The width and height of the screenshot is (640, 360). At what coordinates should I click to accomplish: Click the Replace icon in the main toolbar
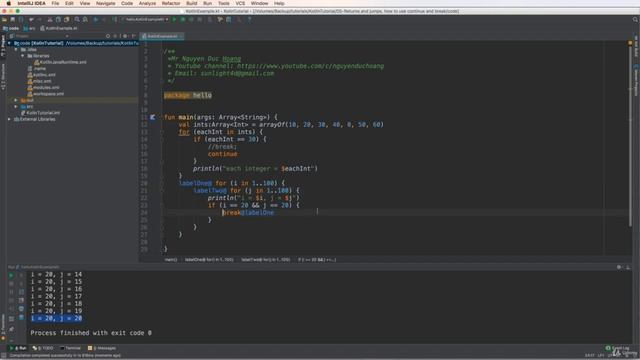[x=85, y=19]
